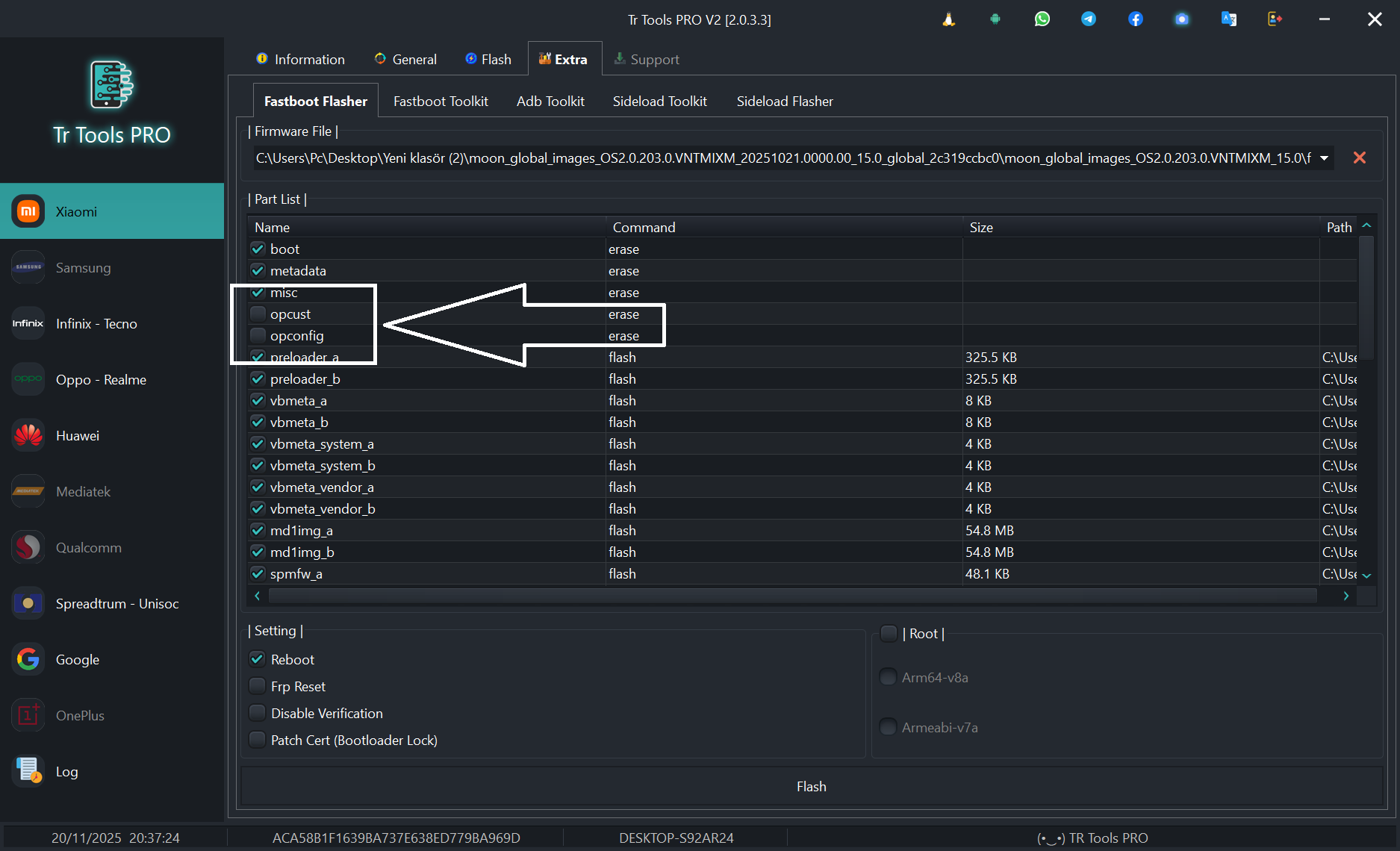Click the md1img_b size value 54.8 MB
Viewport: 1400px width, 851px height.
click(989, 552)
